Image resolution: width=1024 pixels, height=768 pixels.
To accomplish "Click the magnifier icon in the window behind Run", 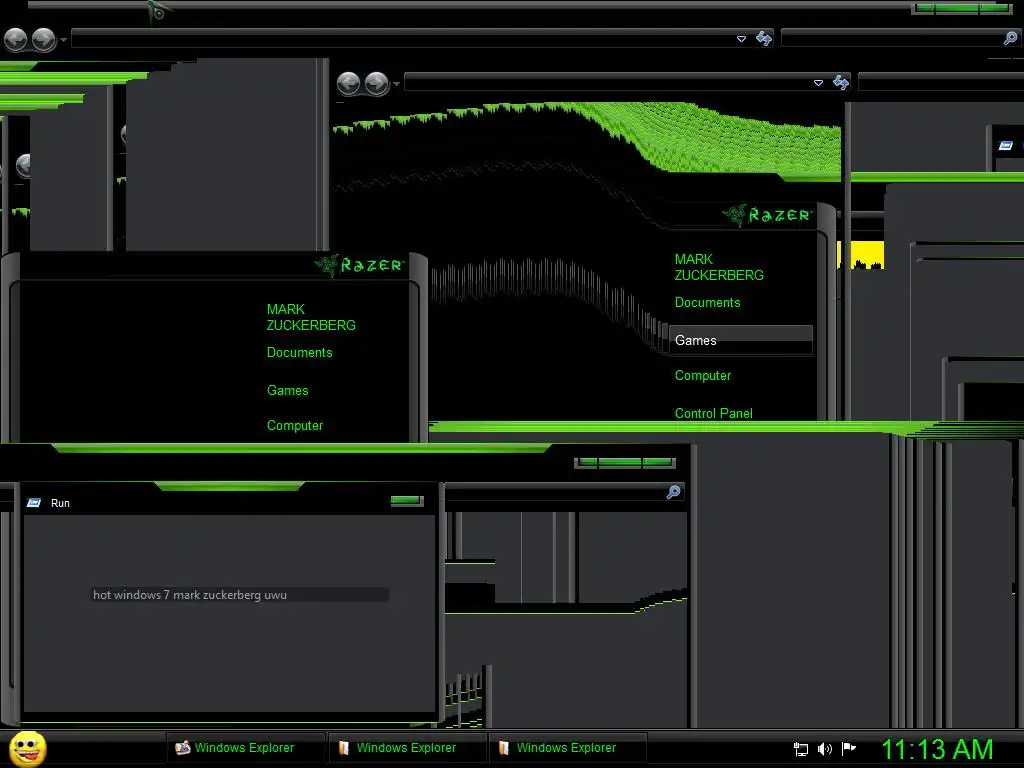I will click(x=673, y=492).
